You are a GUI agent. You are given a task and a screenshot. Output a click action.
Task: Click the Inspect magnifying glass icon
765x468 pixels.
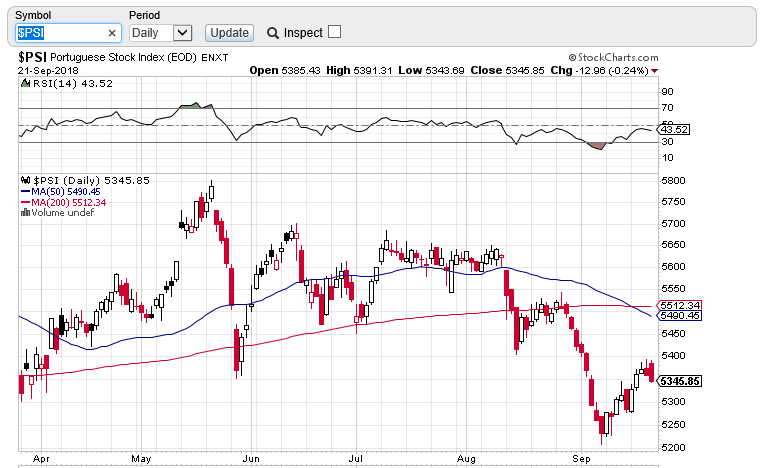coord(273,33)
